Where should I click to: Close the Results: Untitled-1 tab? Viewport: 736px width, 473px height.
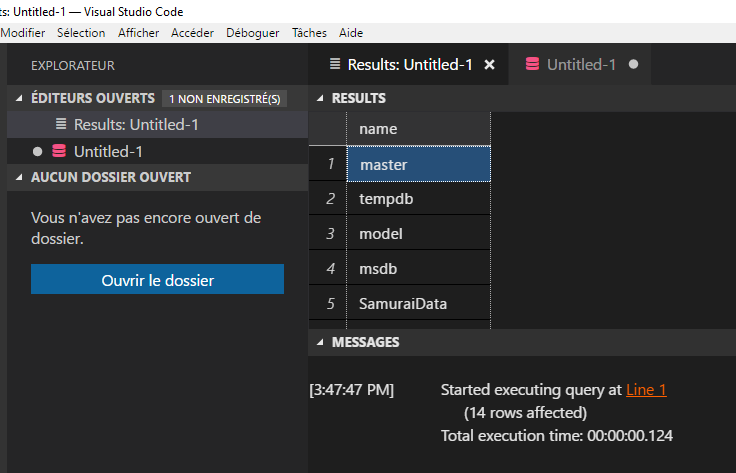(490, 65)
